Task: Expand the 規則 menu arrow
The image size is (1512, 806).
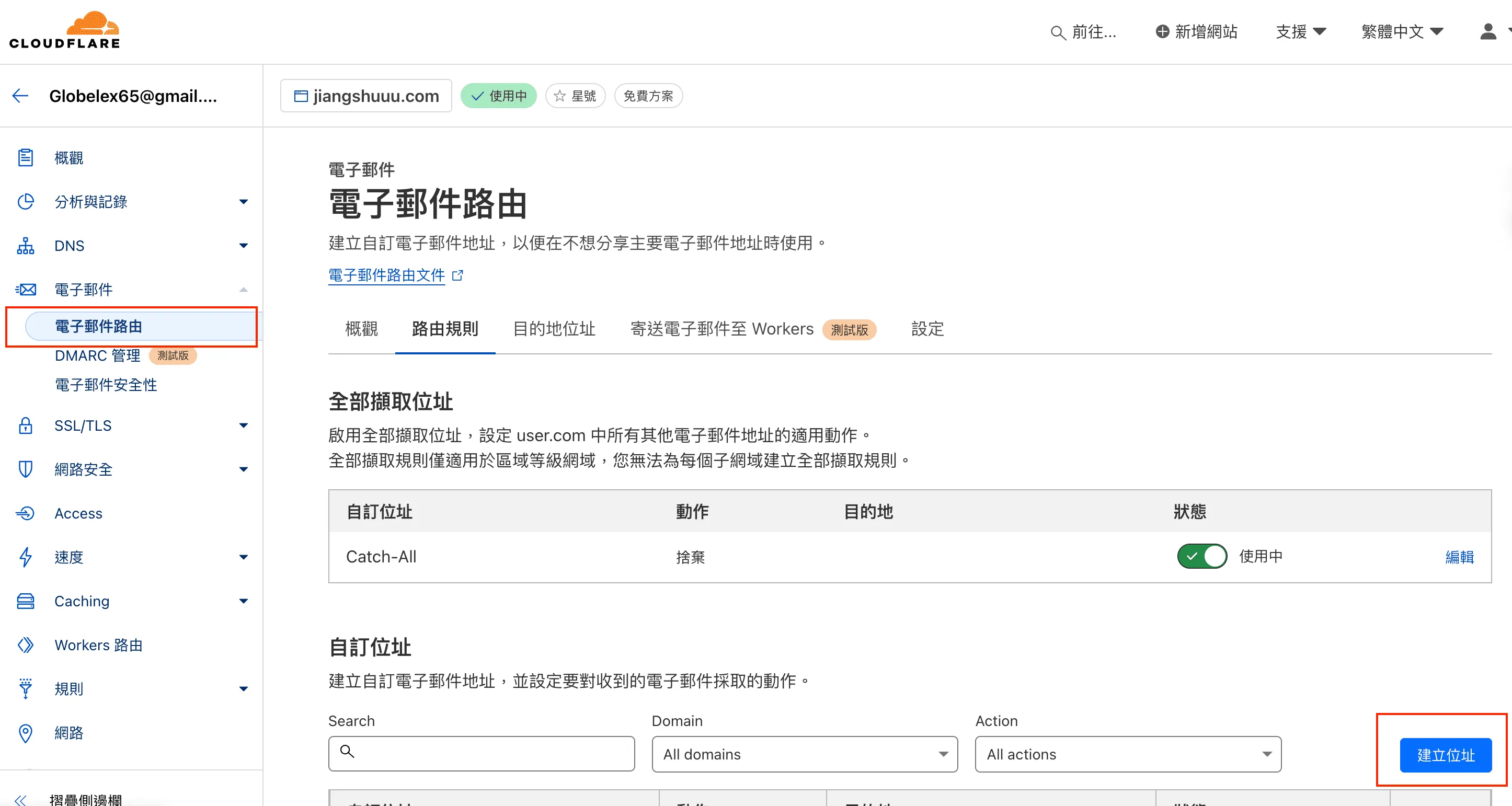Action: tap(244, 689)
